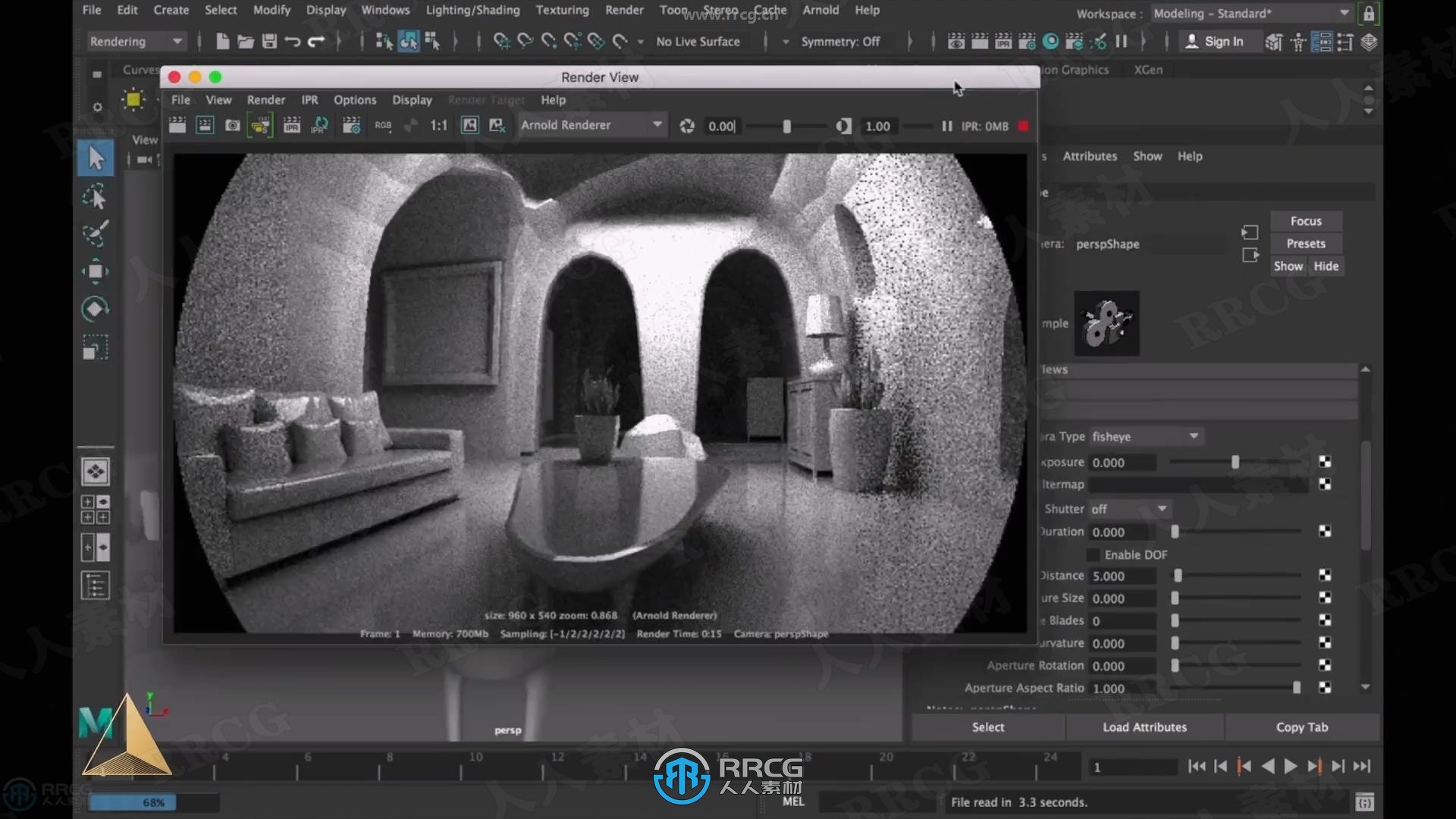
Task: Open Render Settings from Render View toolbar
Action: click(x=351, y=126)
